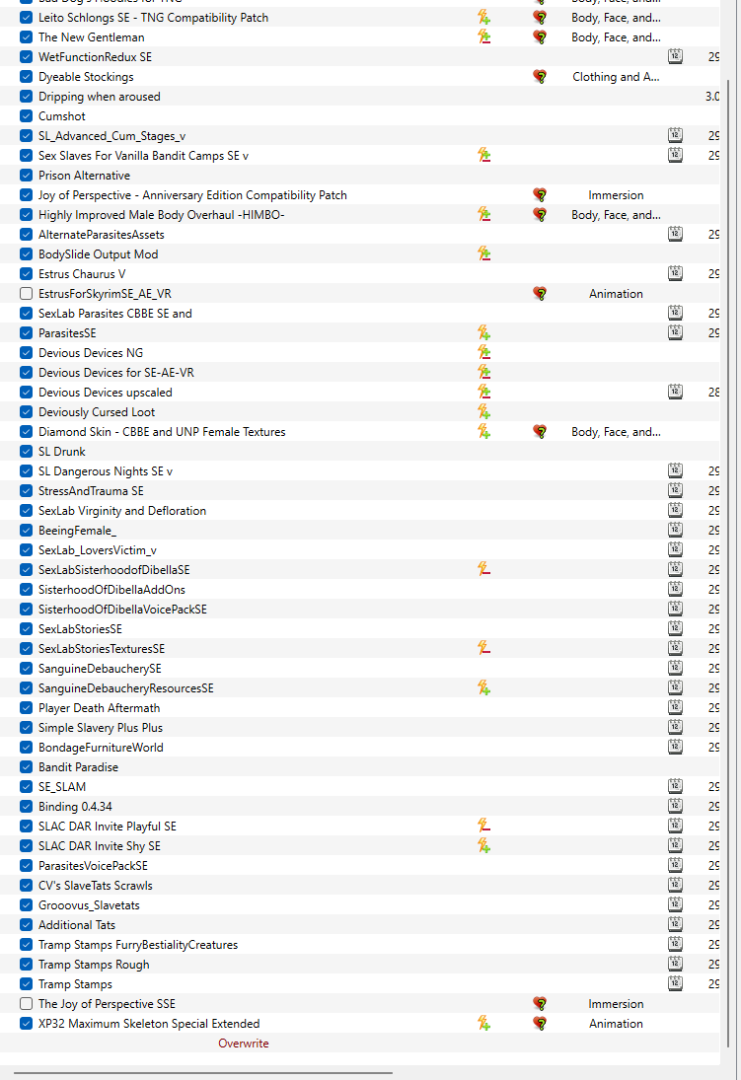Screen dimensions: 741x1080
Task: Click the horizontal scrollbar below the mod list
Action: (x=203, y=1072)
